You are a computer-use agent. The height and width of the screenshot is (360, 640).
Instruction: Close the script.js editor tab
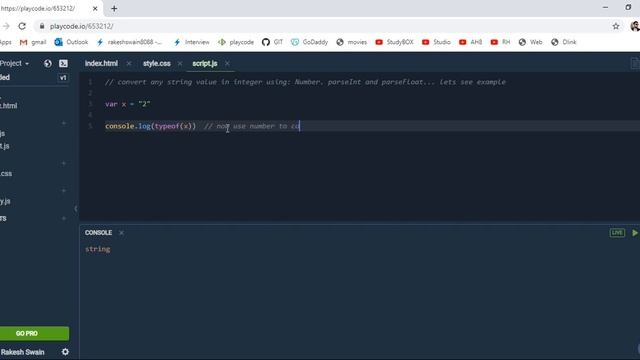pos(227,63)
